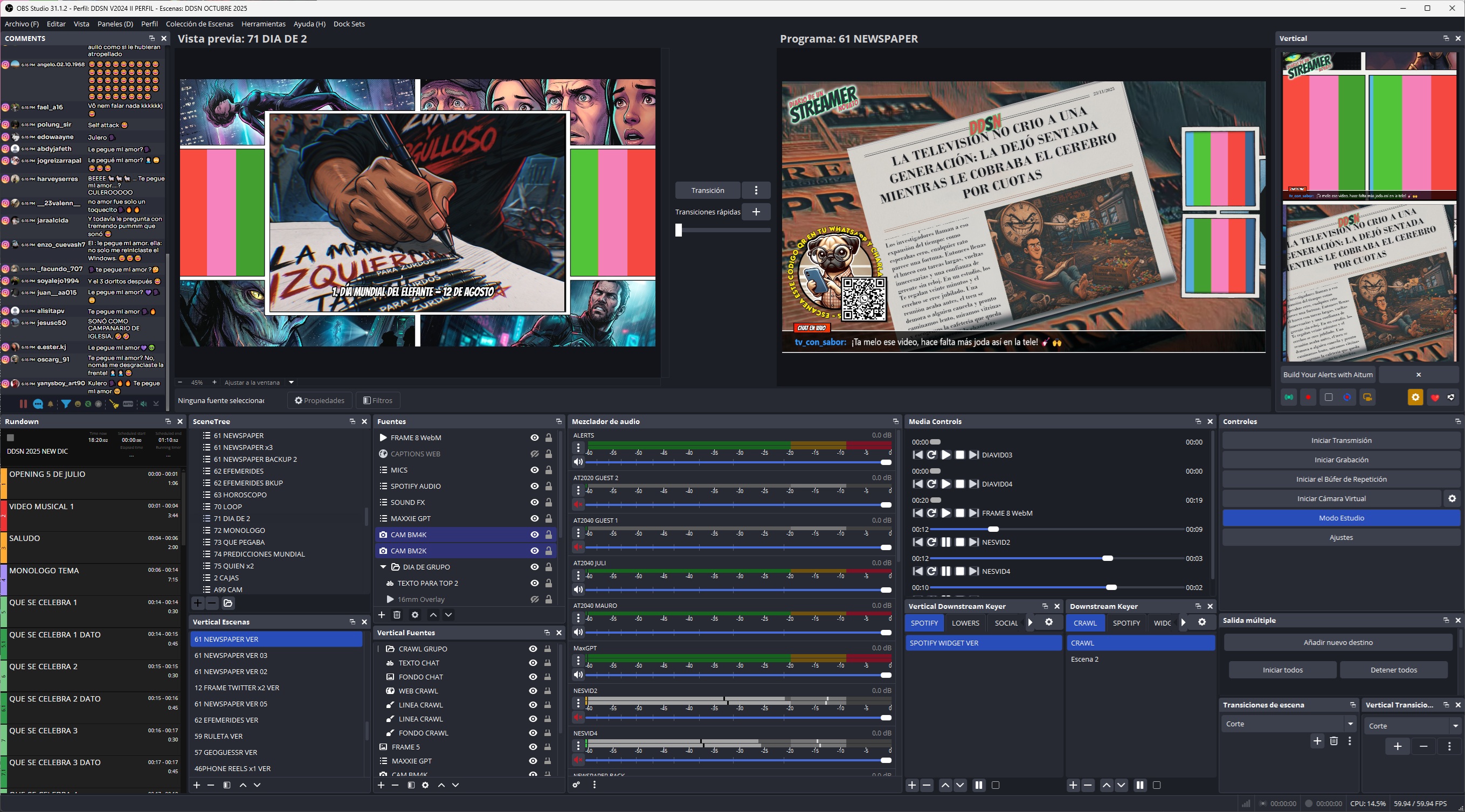The width and height of the screenshot is (1465, 812).
Task: Pause the NESVID2 media source
Action: click(946, 543)
